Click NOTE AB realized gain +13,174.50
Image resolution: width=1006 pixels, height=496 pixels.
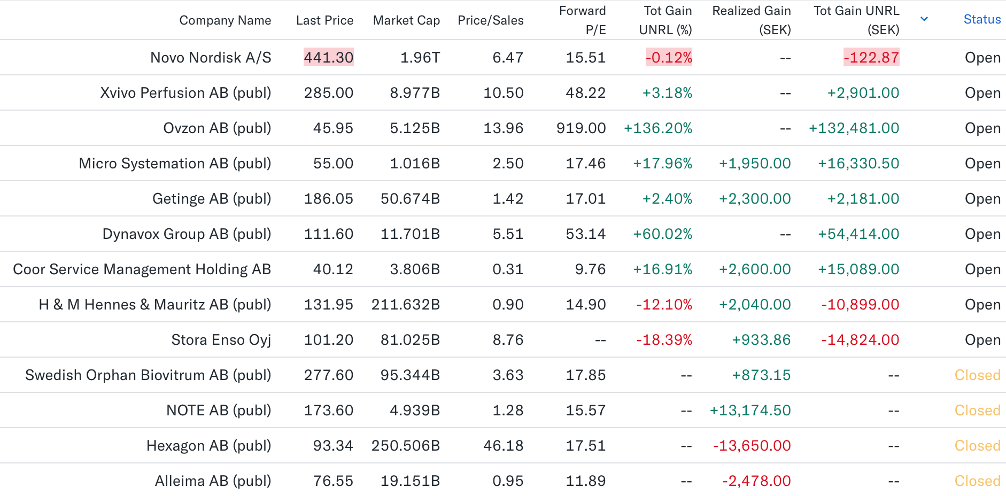[750, 410]
